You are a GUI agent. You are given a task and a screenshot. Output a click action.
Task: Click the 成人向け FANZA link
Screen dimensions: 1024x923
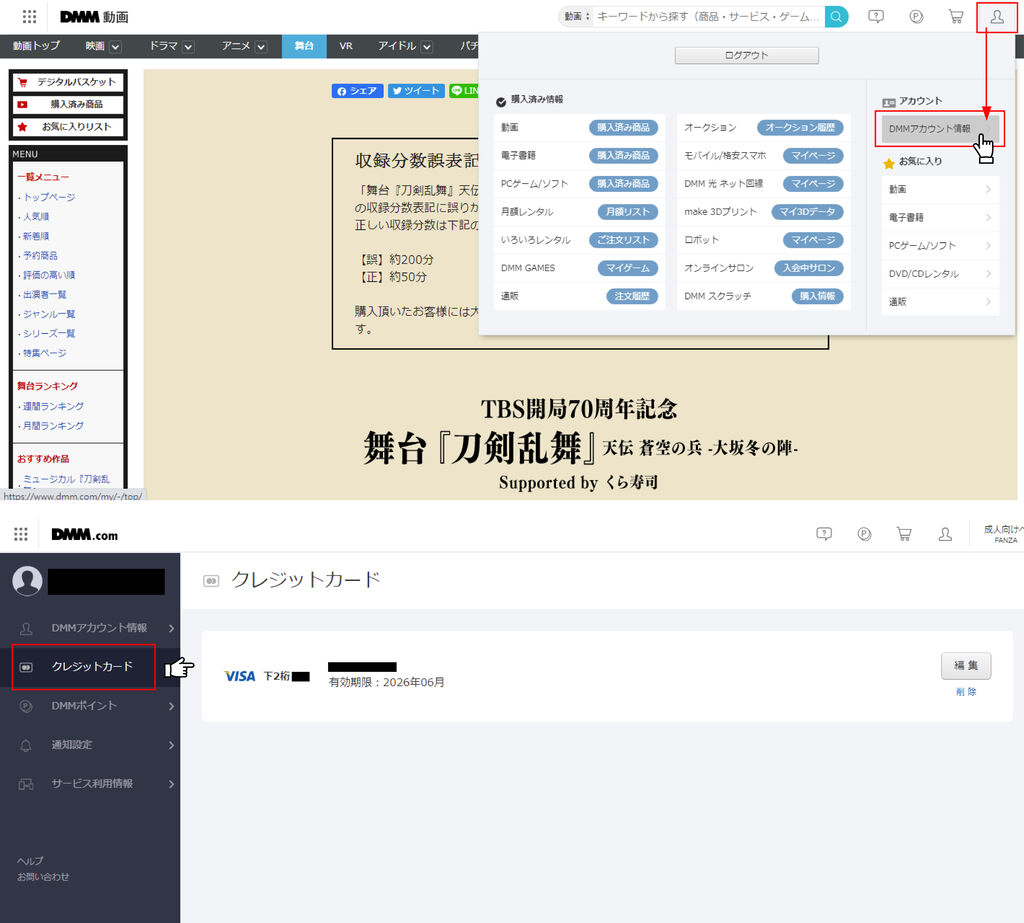1004,534
